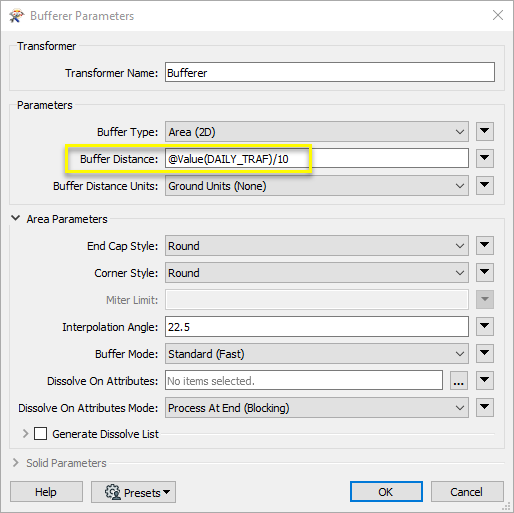The width and height of the screenshot is (514, 513).
Task: Enable the Generate Dissolve List checkbox
Action: tap(40, 434)
